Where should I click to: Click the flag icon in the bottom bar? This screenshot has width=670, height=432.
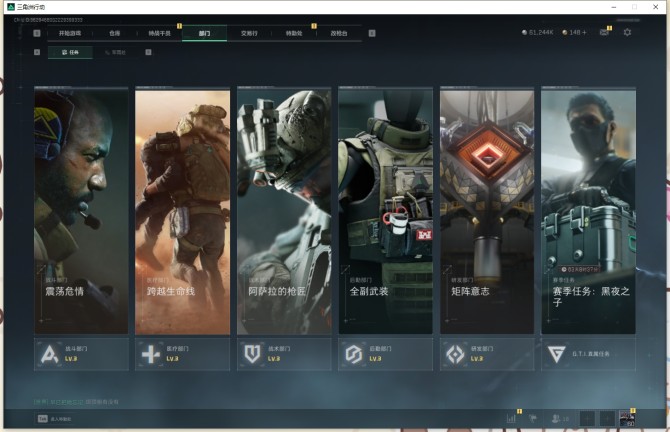pos(533,418)
